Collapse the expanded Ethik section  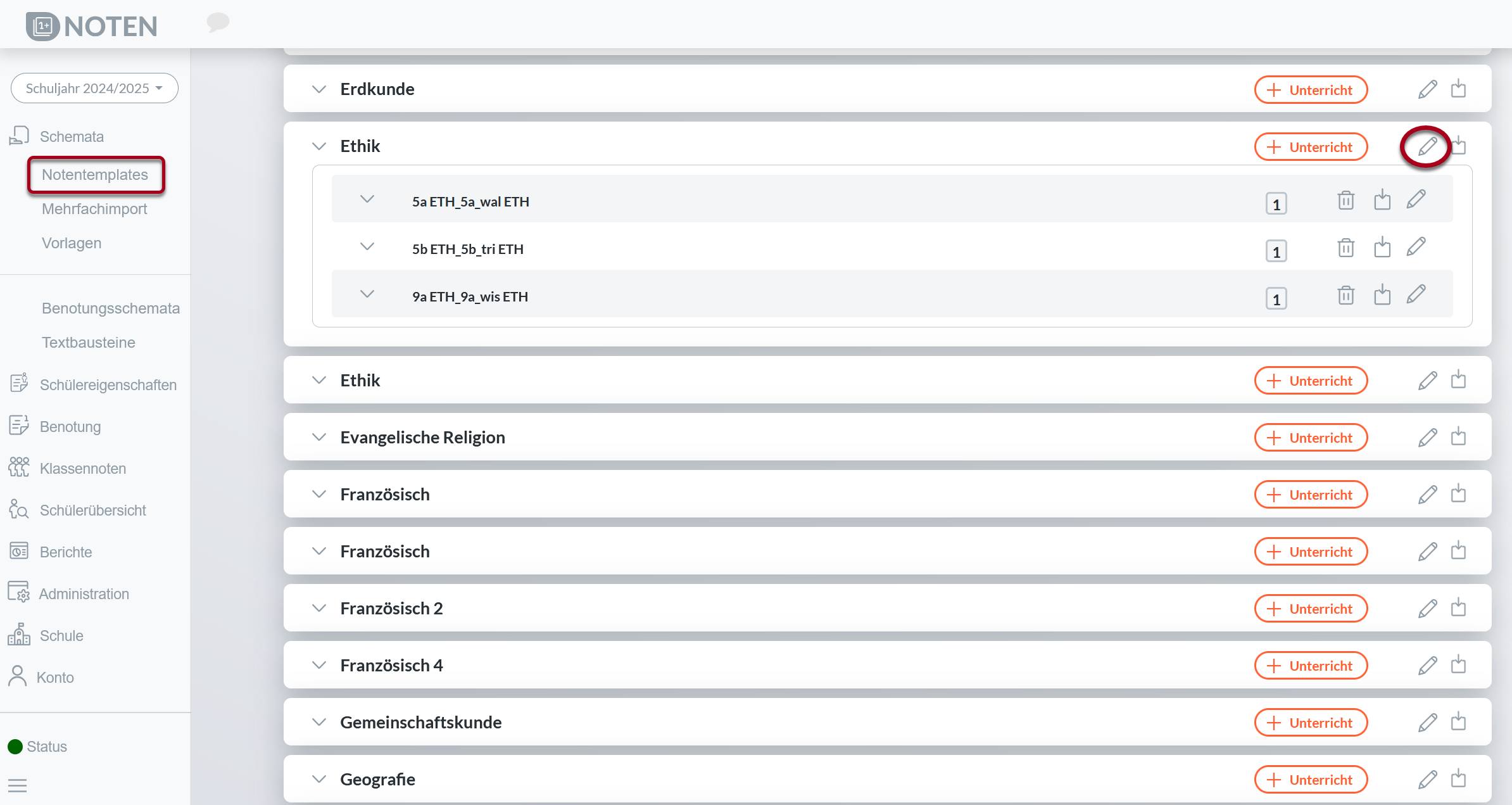tap(319, 146)
